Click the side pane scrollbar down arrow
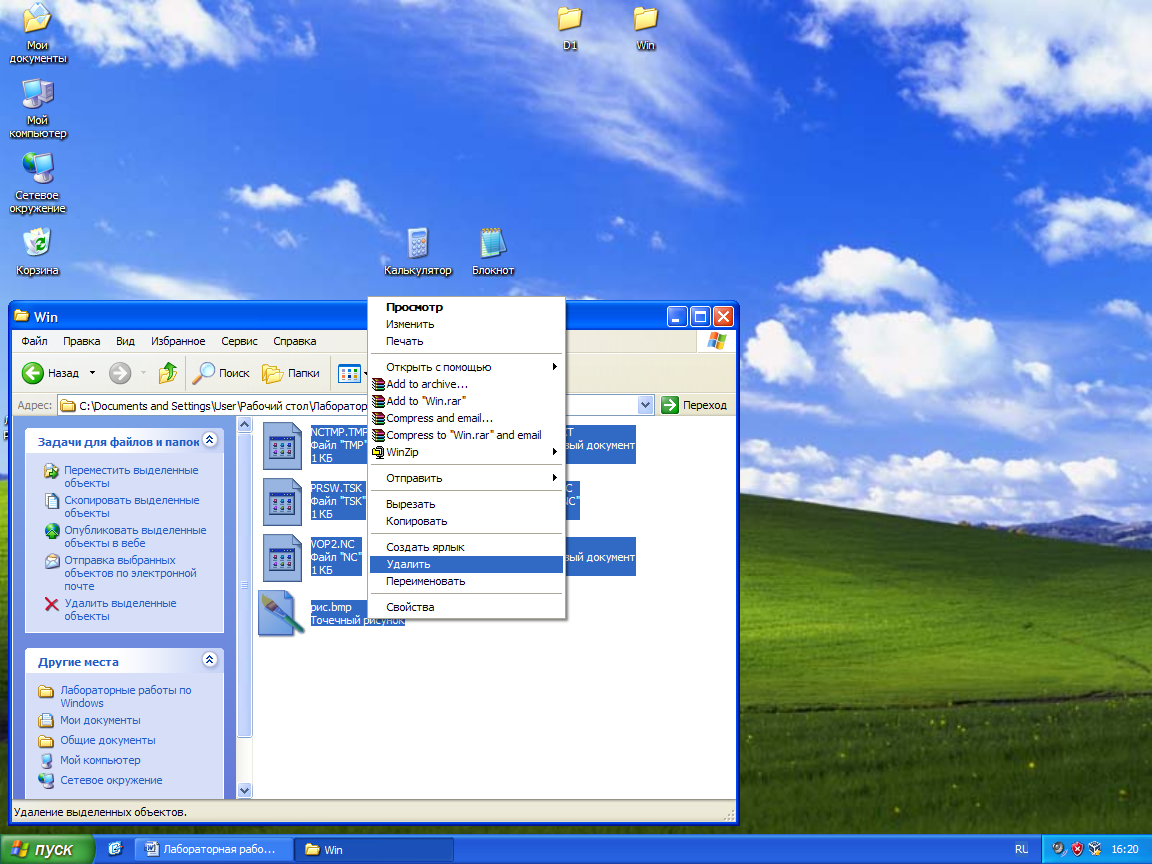The image size is (1152, 864). (x=245, y=791)
